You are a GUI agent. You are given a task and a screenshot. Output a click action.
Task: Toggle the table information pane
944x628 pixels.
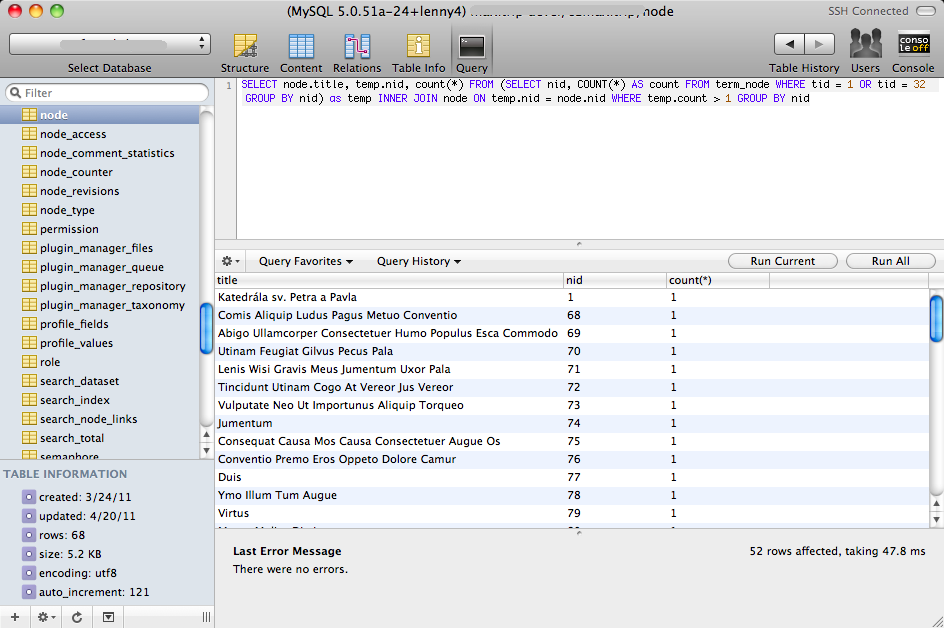108,617
